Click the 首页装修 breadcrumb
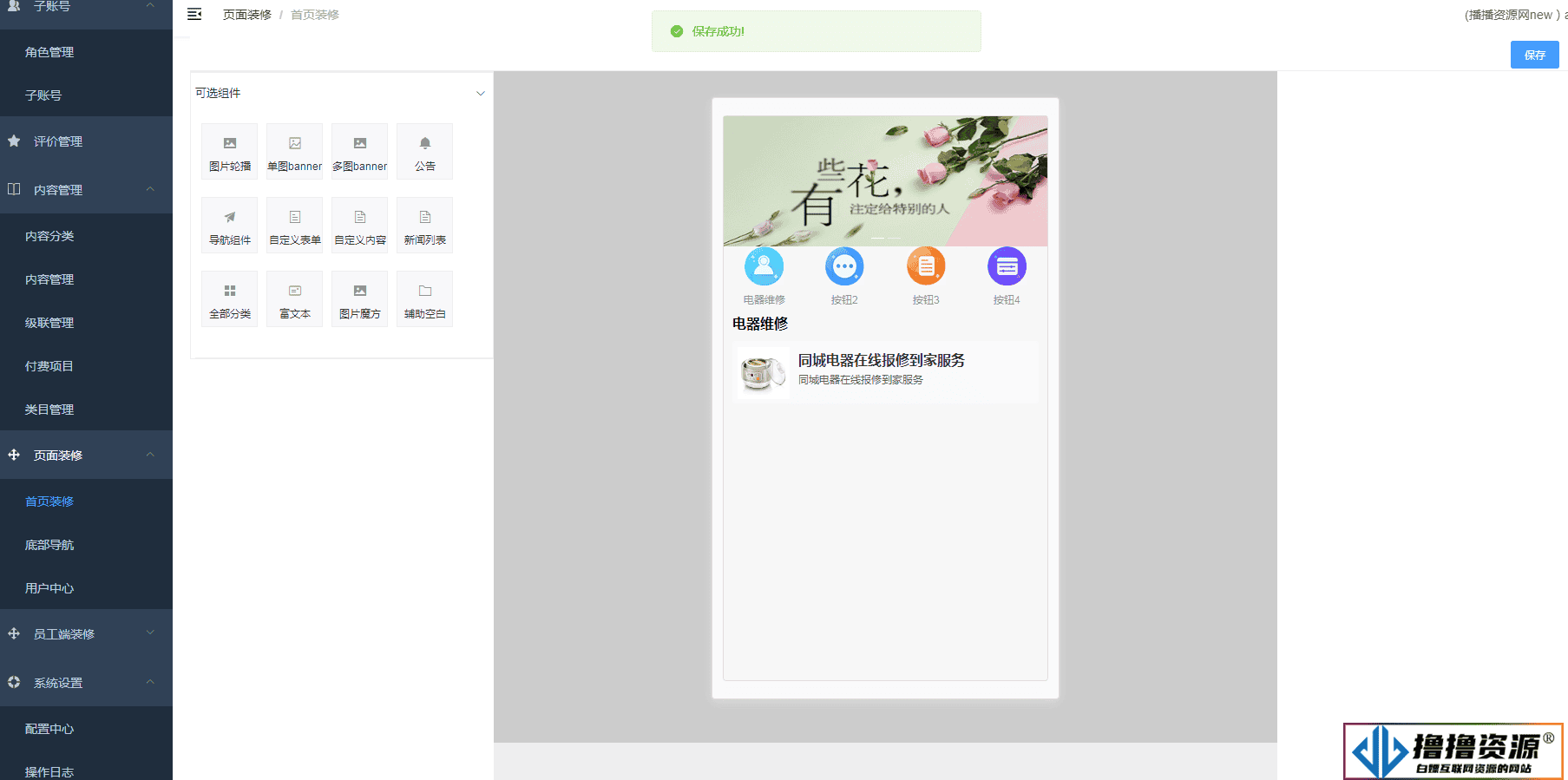This screenshot has width=1568, height=780. [x=315, y=15]
